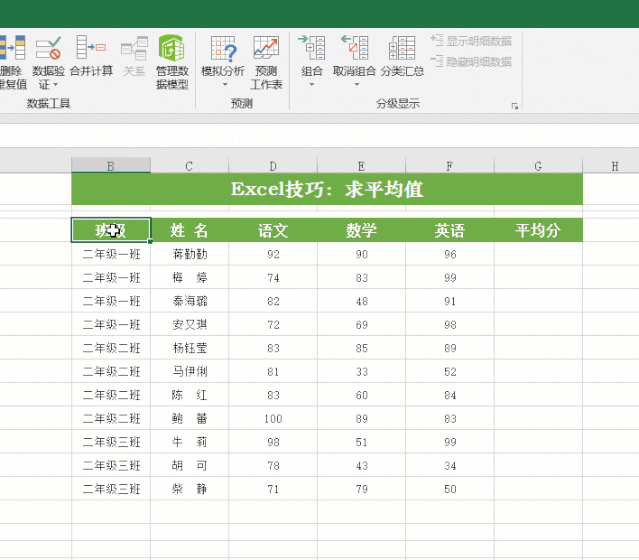The height and width of the screenshot is (560, 639).
Task: Expand the 组合 dropdown arrow
Action: (x=312, y=85)
